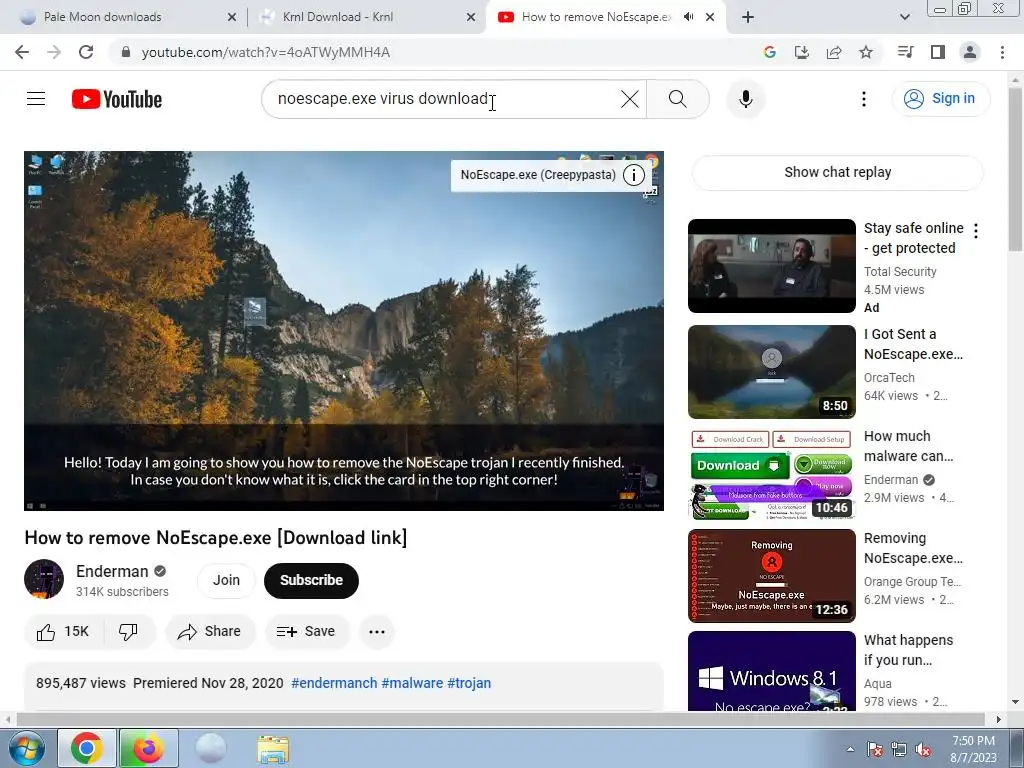Open Chrome three-dot menu
This screenshot has width=1024, height=768.
click(1002, 52)
